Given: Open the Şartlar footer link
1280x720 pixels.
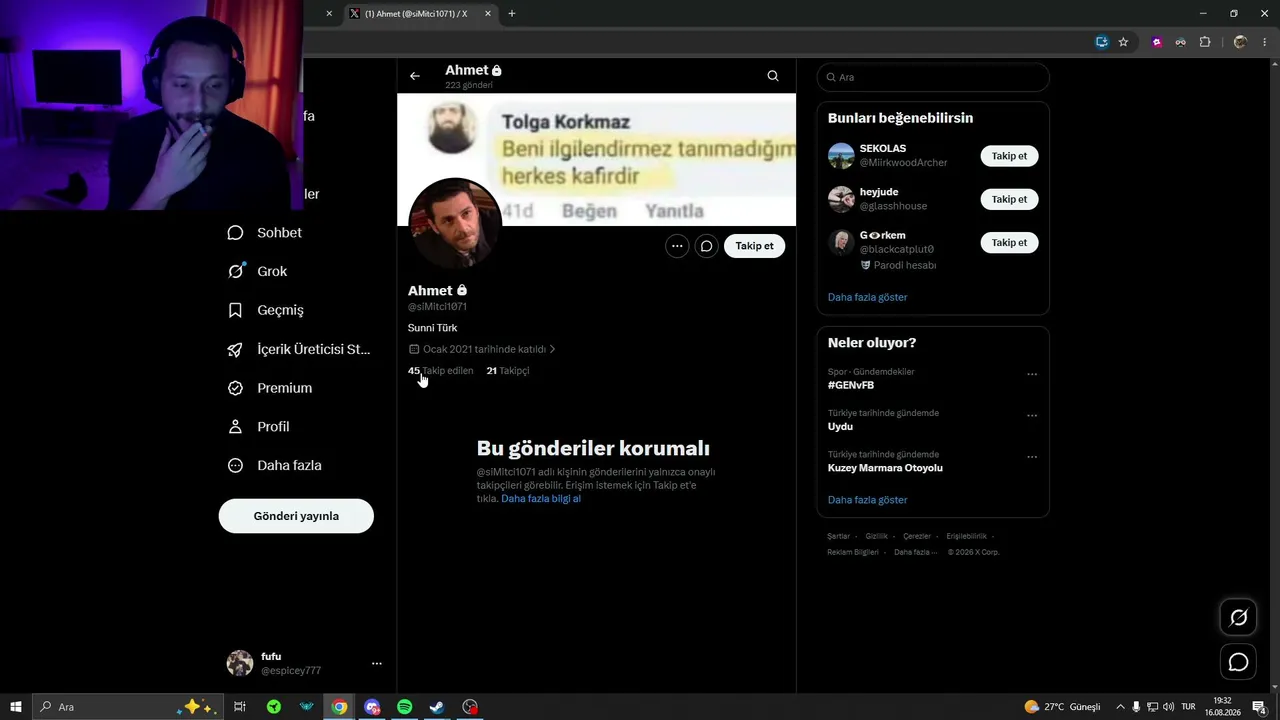Looking at the screenshot, I should tap(838, 537).
